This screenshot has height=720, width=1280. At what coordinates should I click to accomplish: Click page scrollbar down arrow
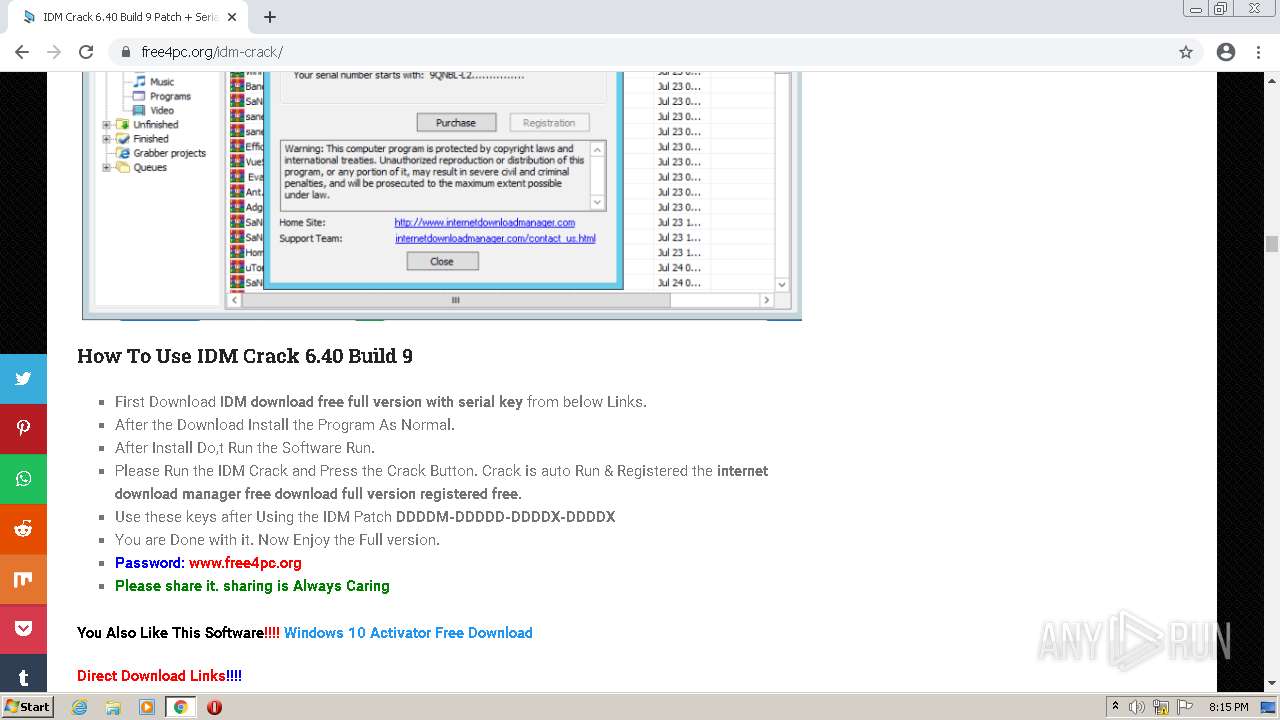[1272, 683]
